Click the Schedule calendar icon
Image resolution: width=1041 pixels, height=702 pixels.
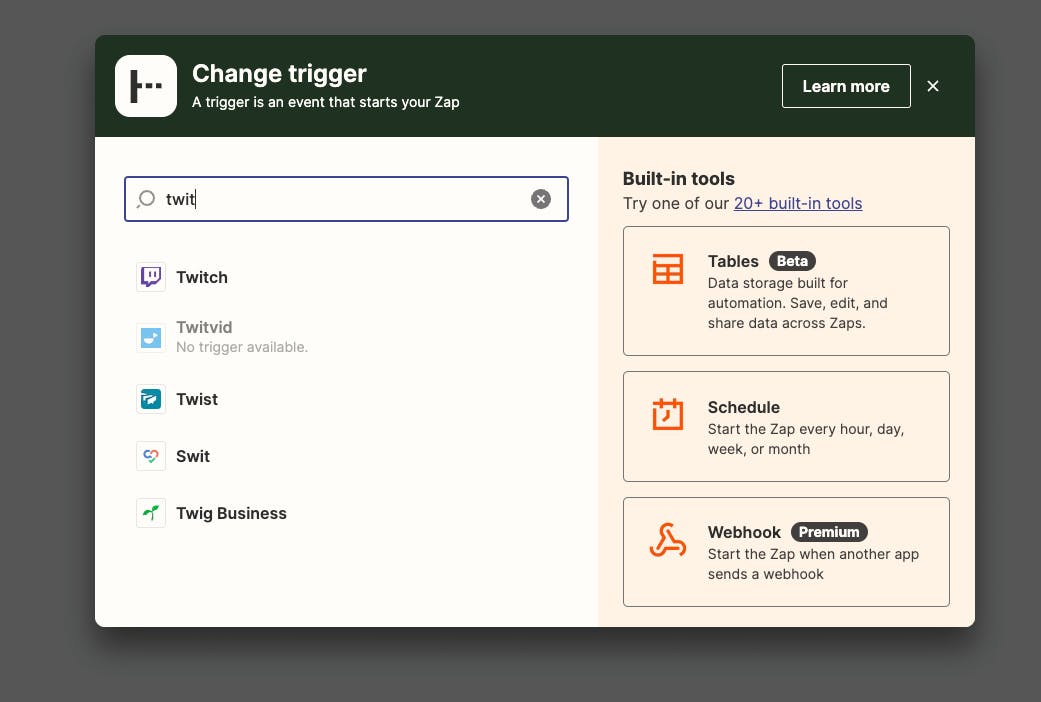click(x=667, y=414)
